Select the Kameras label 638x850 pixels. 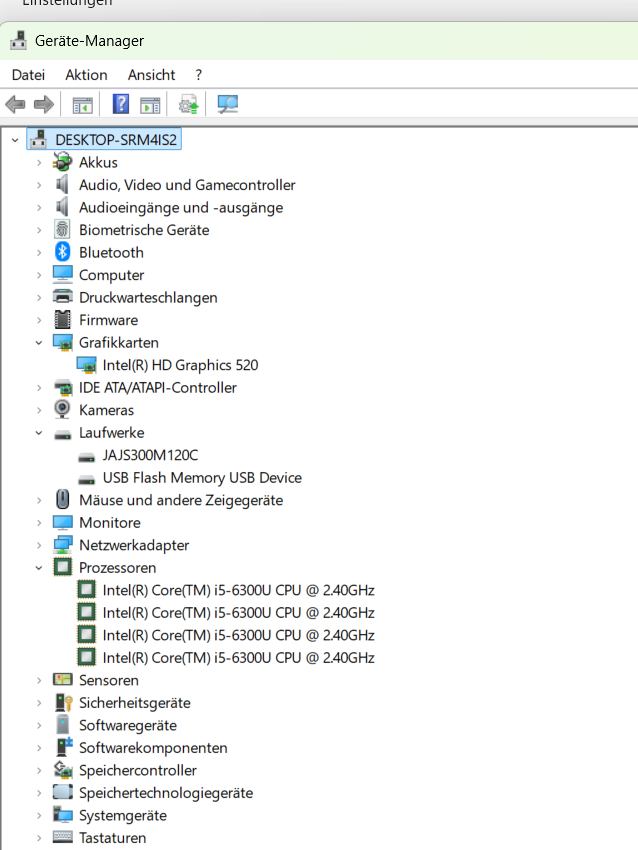(x=106, y=410)
